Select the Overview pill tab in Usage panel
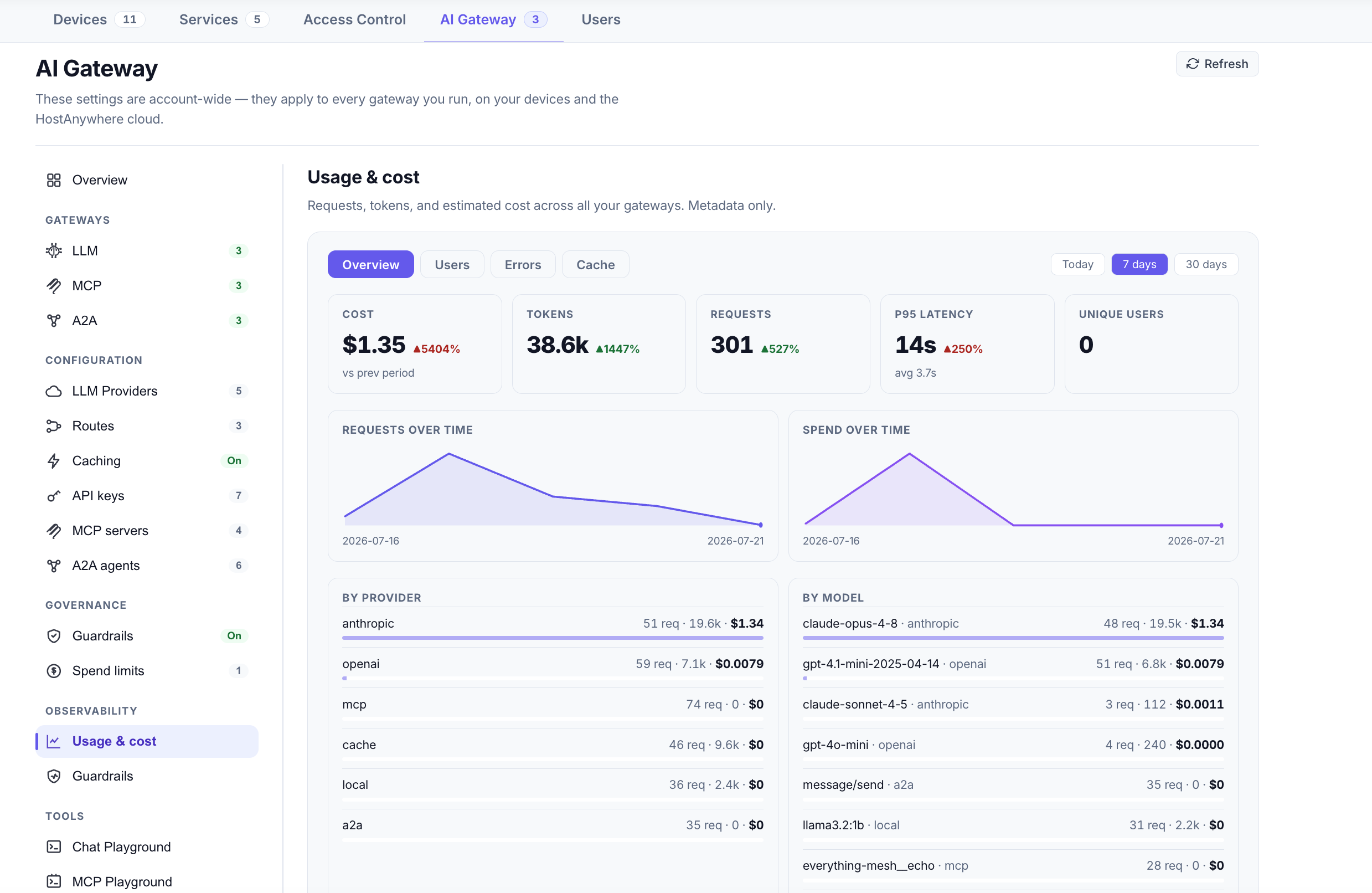Screen dimensions: 1372x893 [370, 264]
